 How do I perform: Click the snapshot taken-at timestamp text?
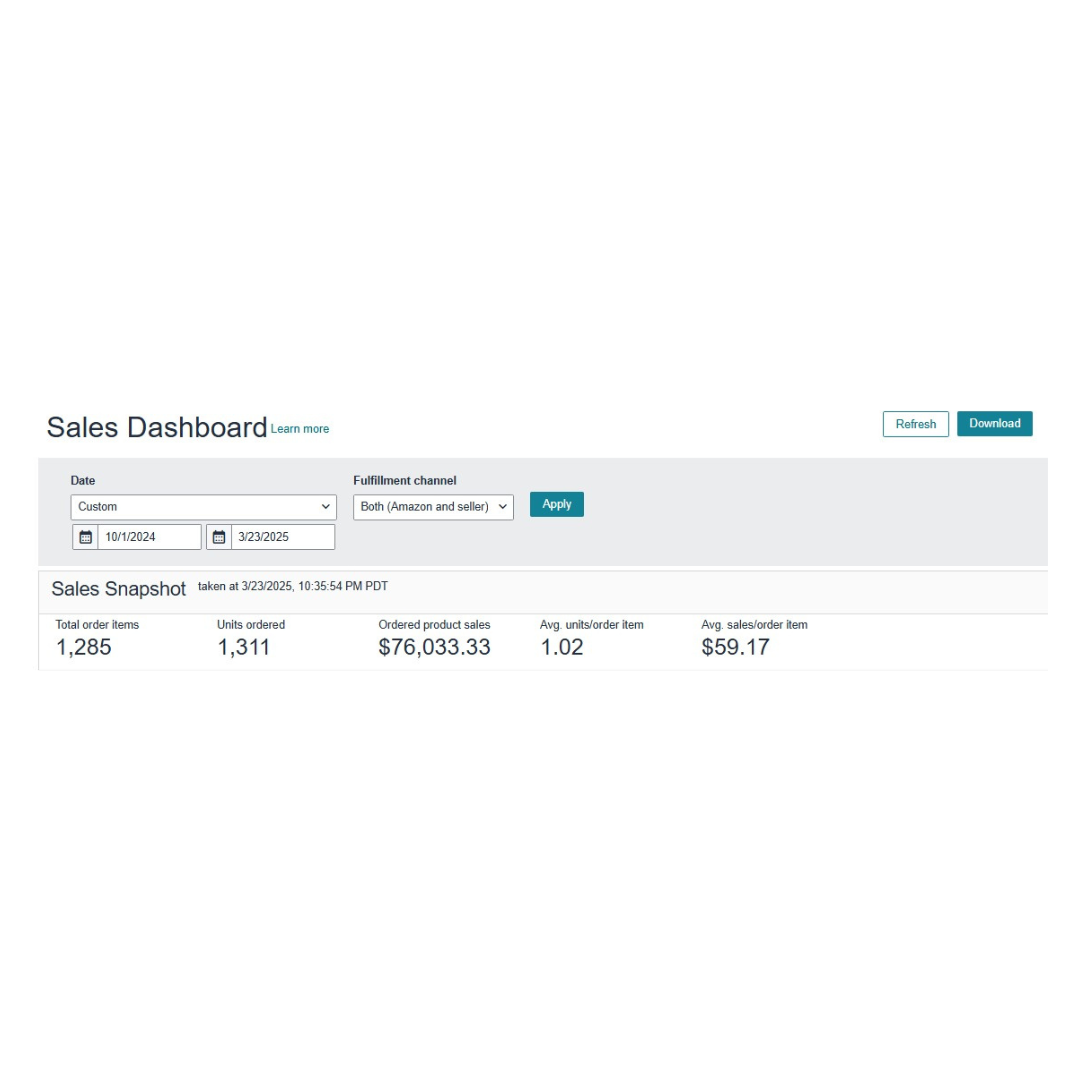[293, 586]
